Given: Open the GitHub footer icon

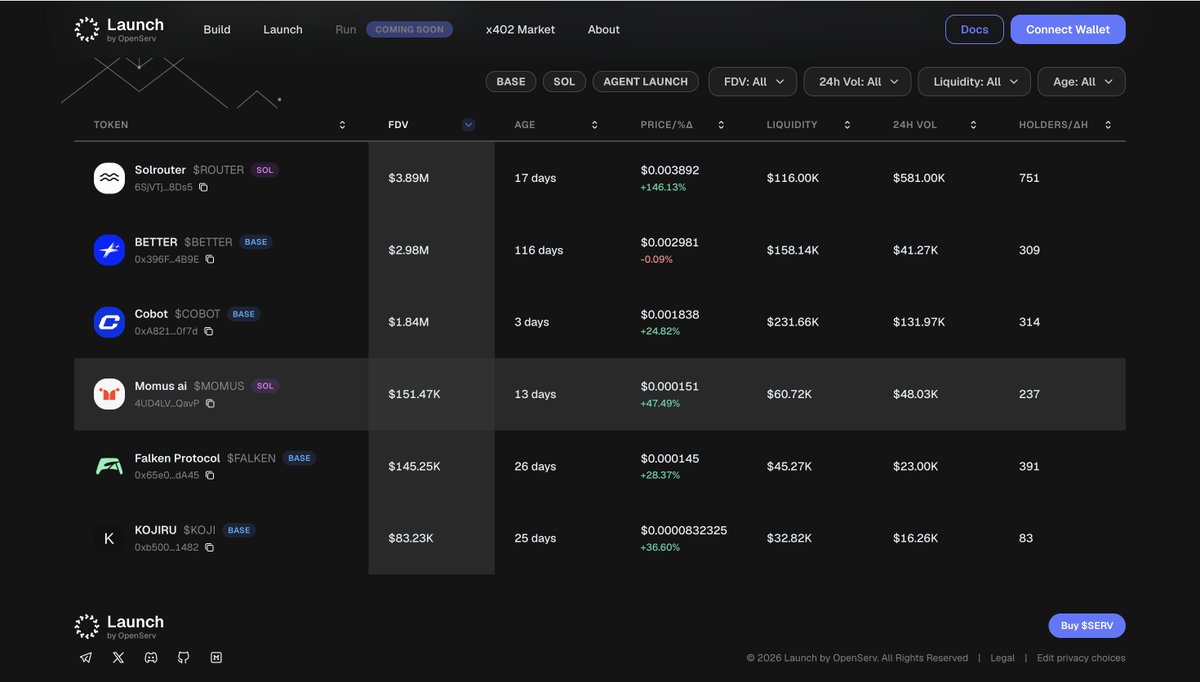Looking at the screenshot, I should pyautogui.click(x=184, y=657).
